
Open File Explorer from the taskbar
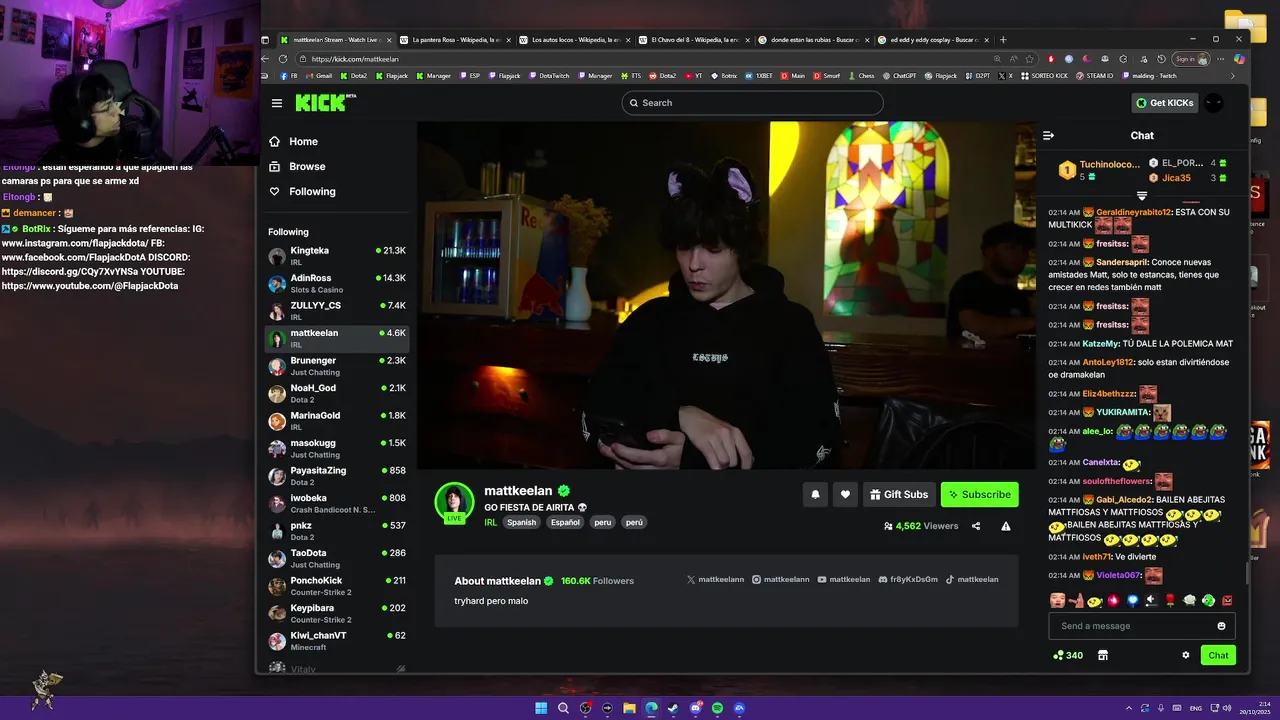(629, 708)
